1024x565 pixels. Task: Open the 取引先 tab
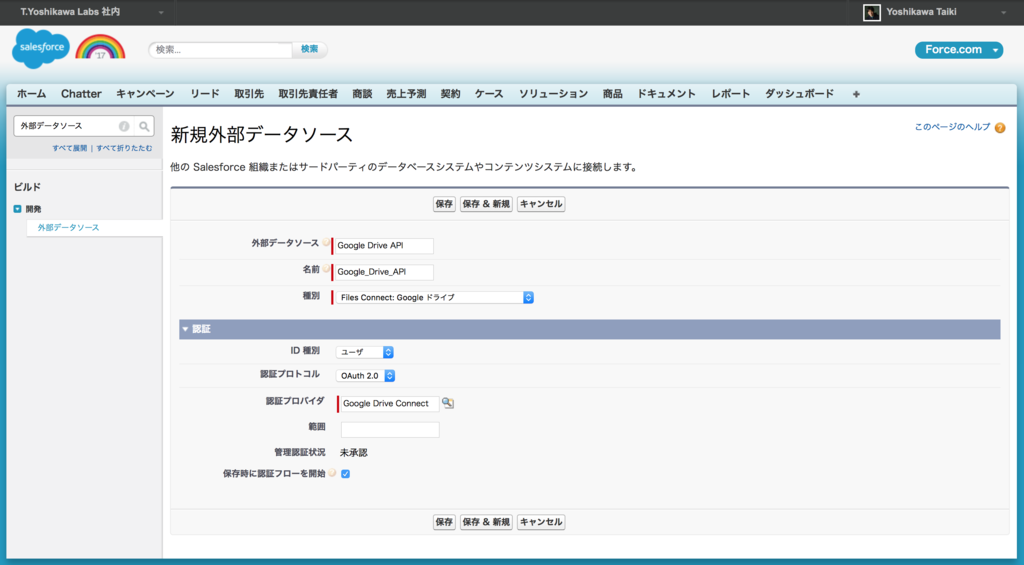[249, 94]
